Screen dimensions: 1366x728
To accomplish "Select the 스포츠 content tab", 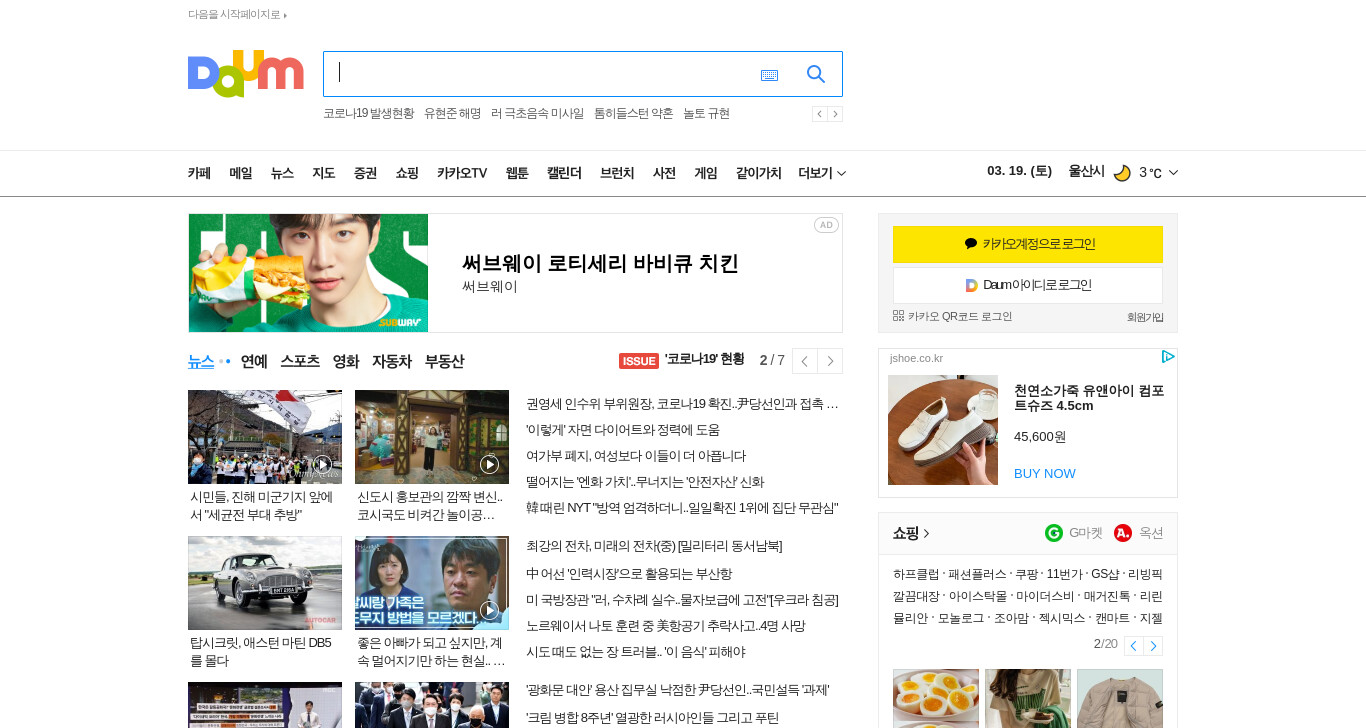I will (300, 361).
